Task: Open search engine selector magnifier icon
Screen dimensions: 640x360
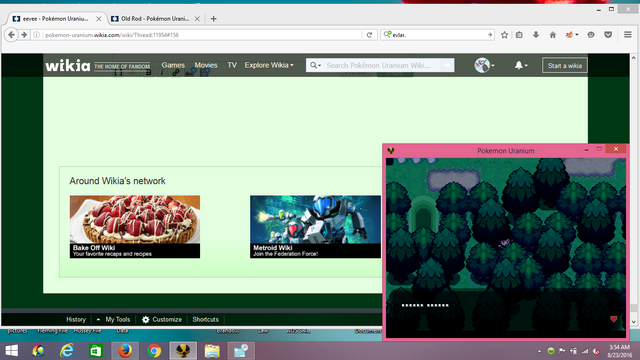Action: pyautogui.click(x=387, y=35)
